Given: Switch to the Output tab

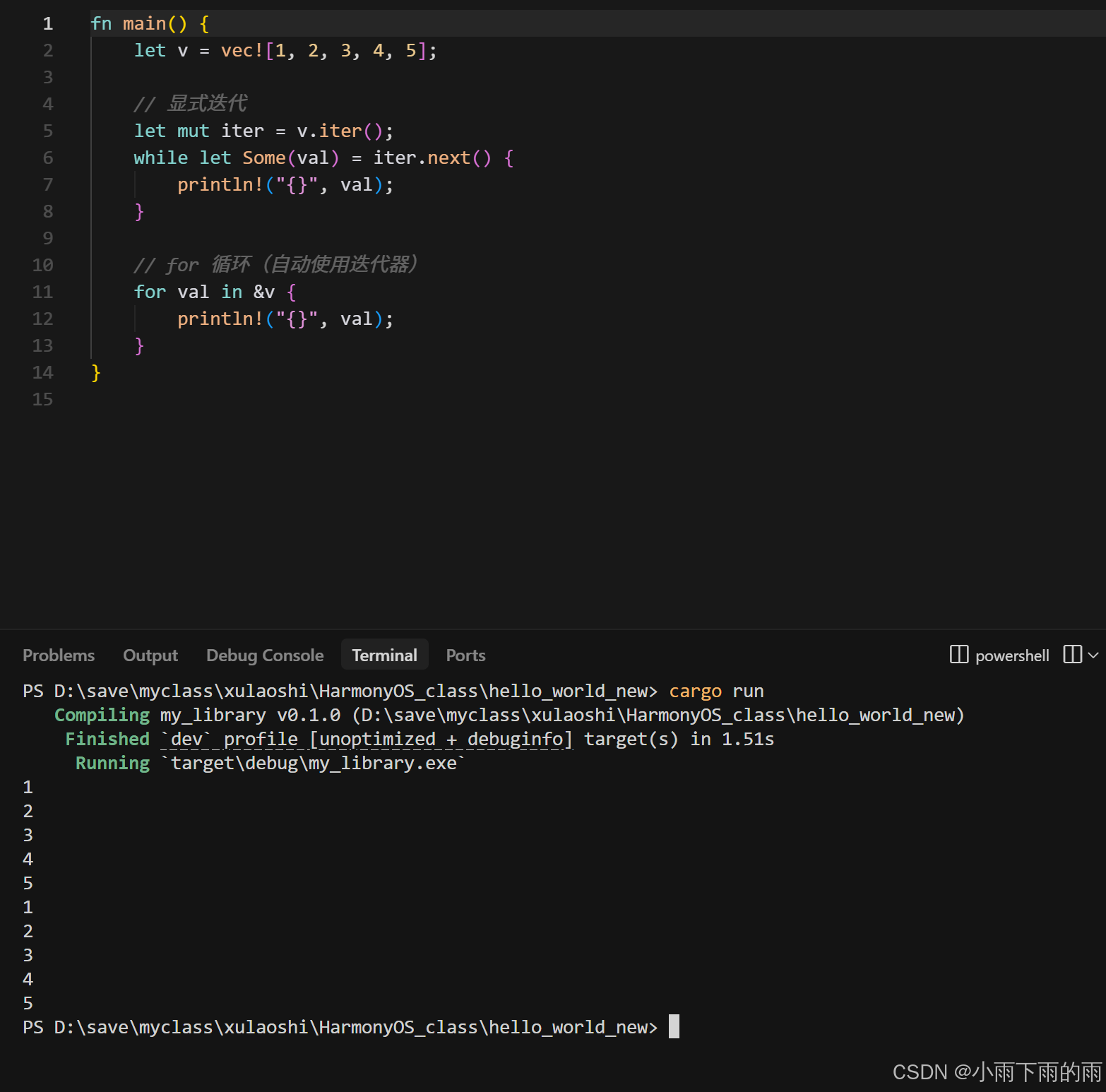Looking at the screenshot, I should pos(150,655).
